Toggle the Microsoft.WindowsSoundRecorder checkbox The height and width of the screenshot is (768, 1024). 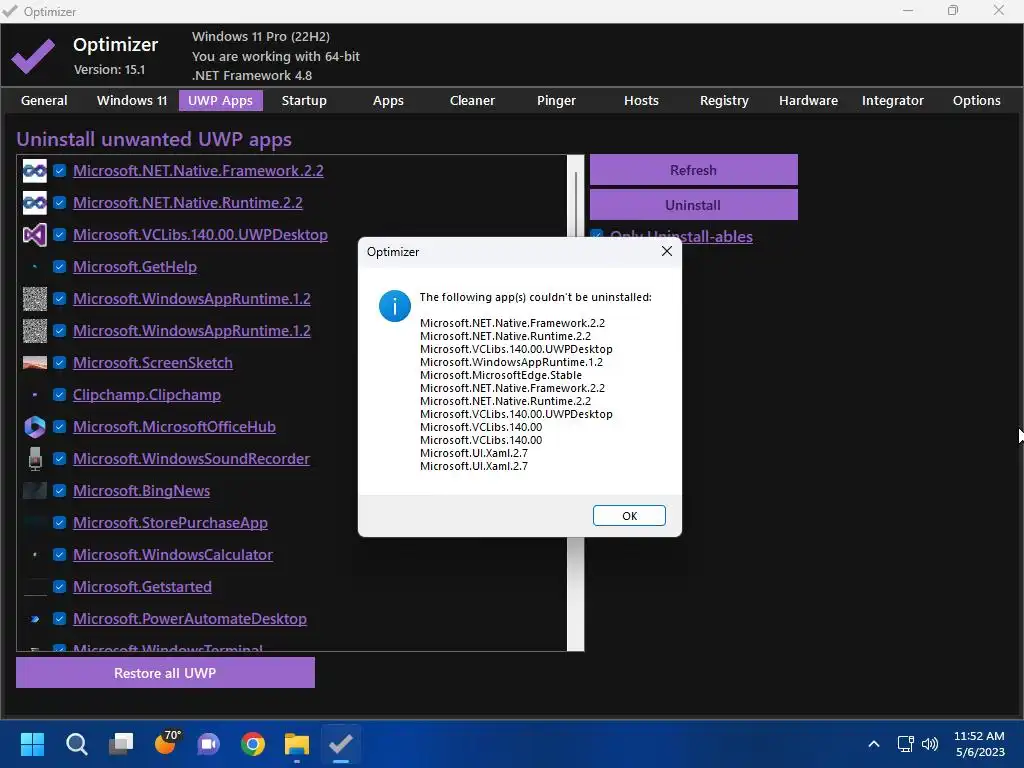click(59, 459)
